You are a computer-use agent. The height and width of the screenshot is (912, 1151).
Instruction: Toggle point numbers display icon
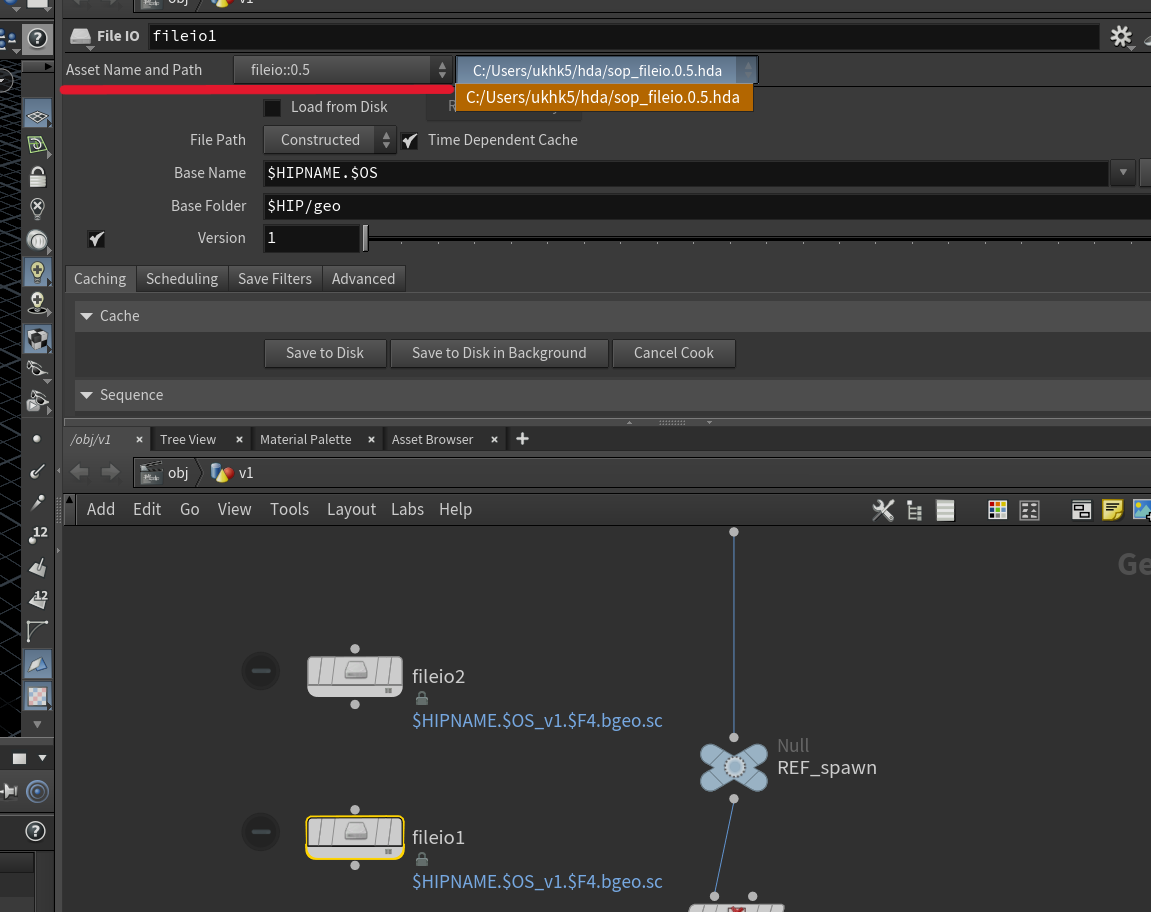coord(37,535)
